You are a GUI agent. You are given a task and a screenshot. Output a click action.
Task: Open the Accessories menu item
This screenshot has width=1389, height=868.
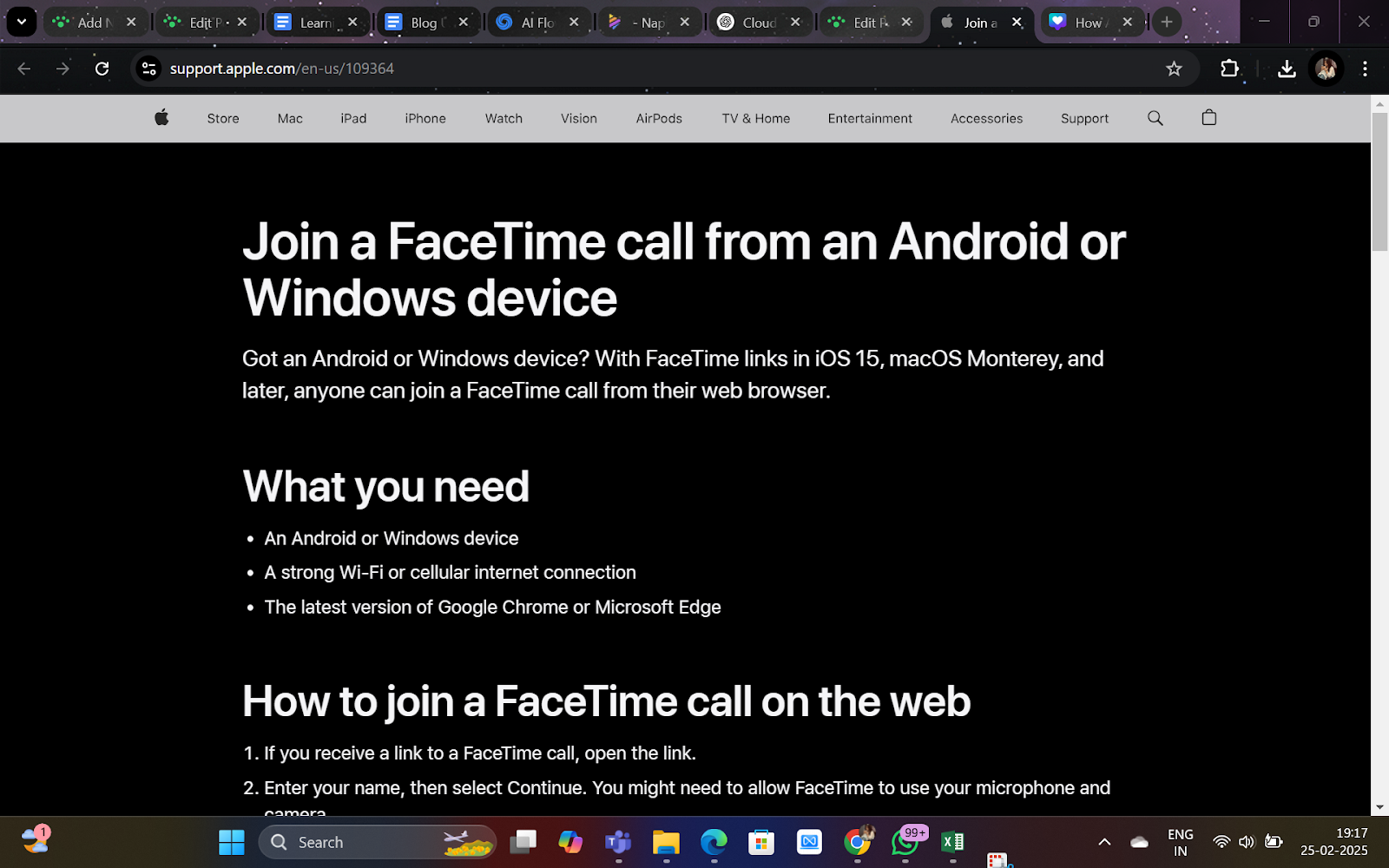(986, 118)
